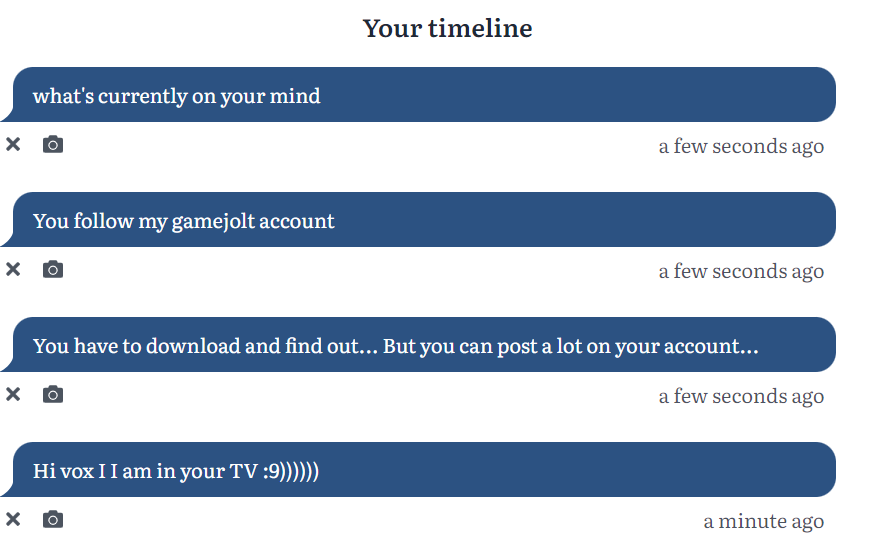878x554 pixels.
Task: Click timestamp under "what's currently on your mind"
Action: 741,147
